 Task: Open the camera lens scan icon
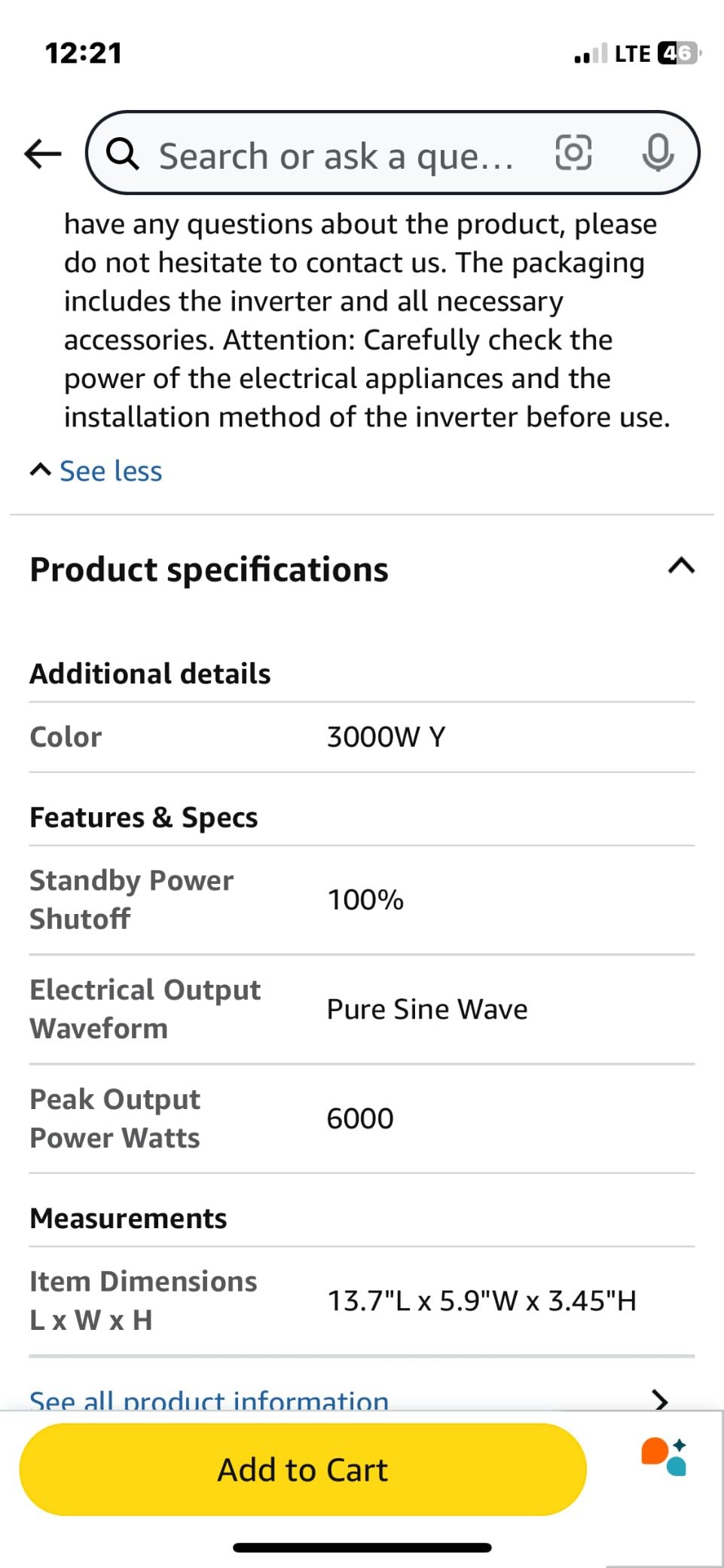tap(573, 153)
